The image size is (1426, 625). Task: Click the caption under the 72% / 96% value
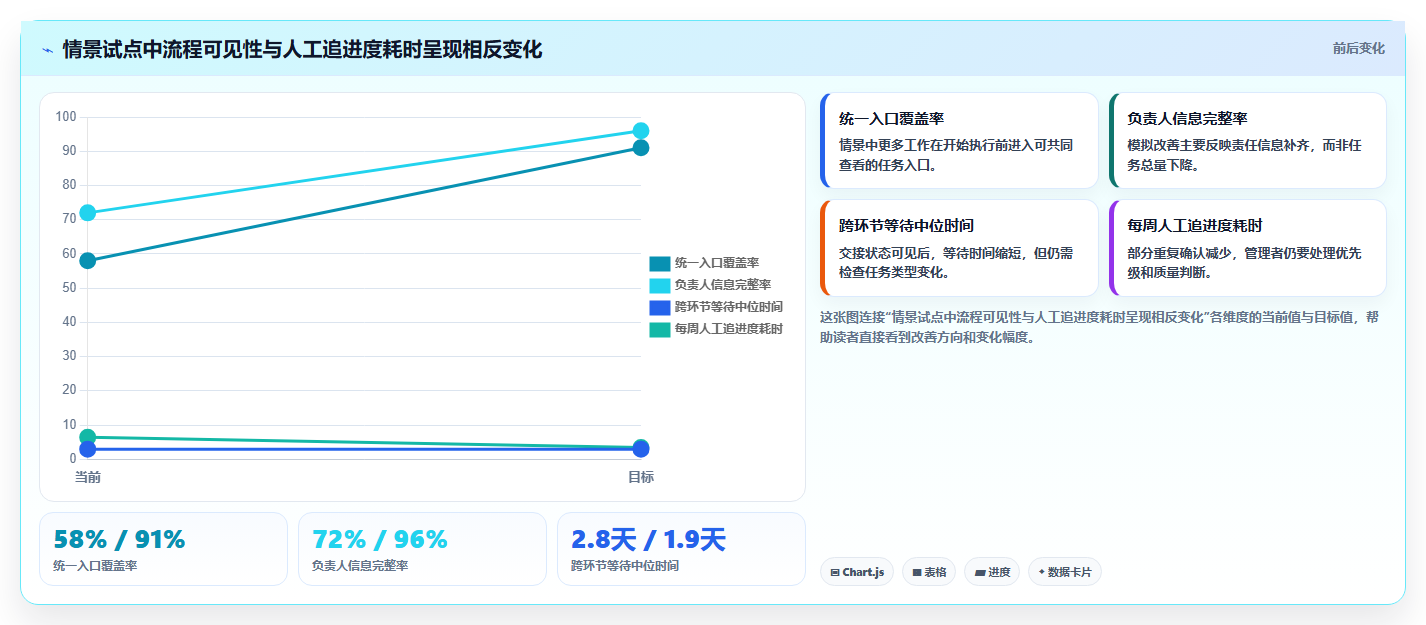(x=360, y=566)
